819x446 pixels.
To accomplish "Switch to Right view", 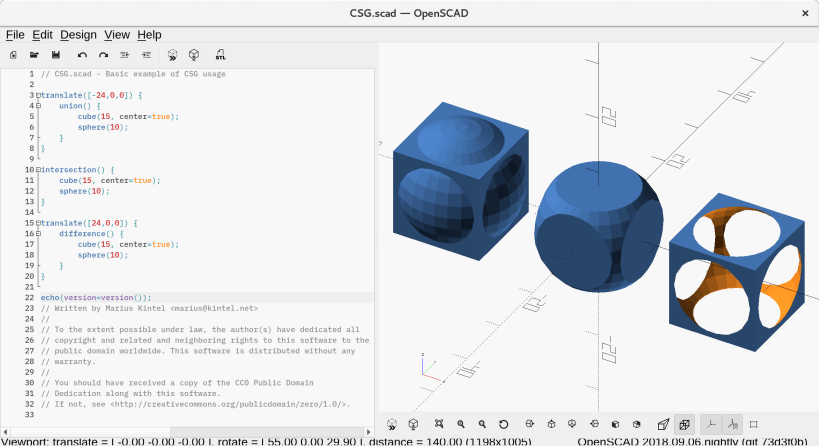I will pyautogui.click(x=530, y=424).
